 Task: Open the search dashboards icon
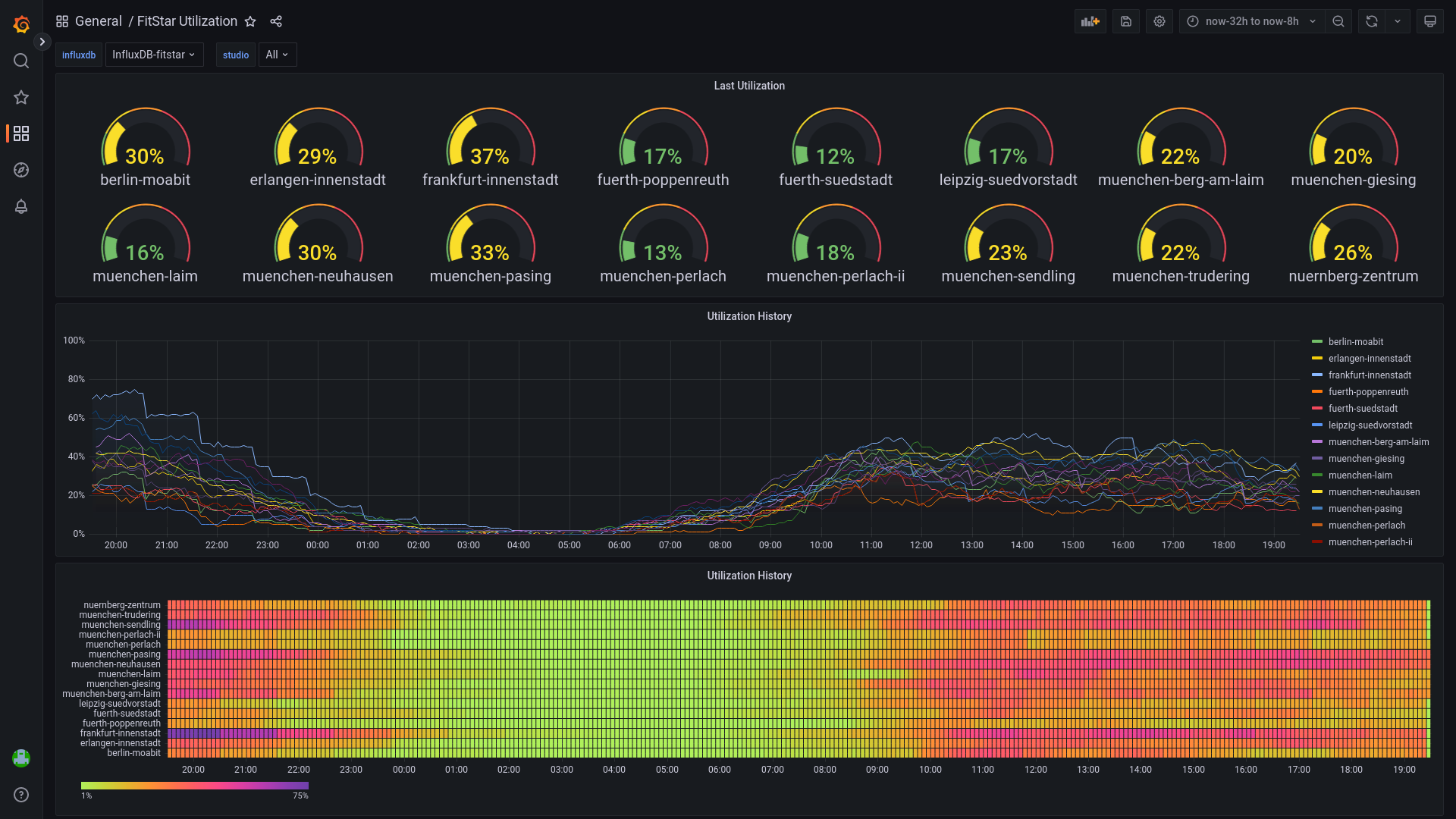pos(21,61)
